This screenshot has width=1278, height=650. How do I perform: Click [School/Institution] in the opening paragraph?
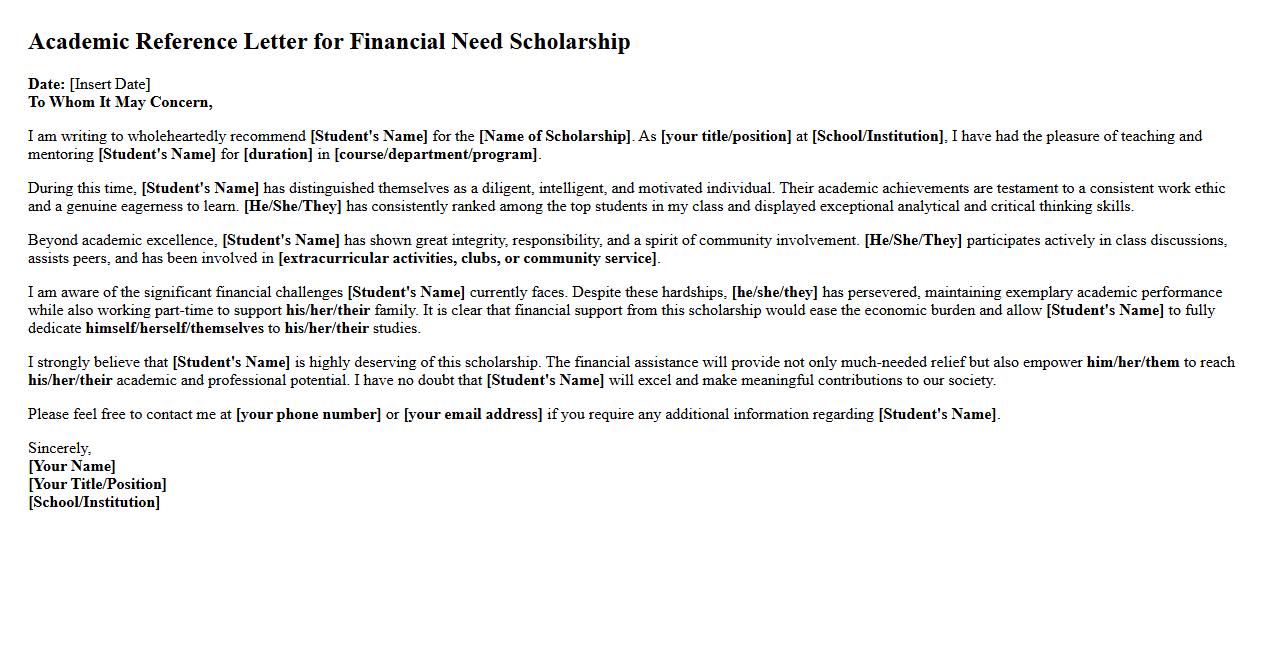tap(877, 136)
